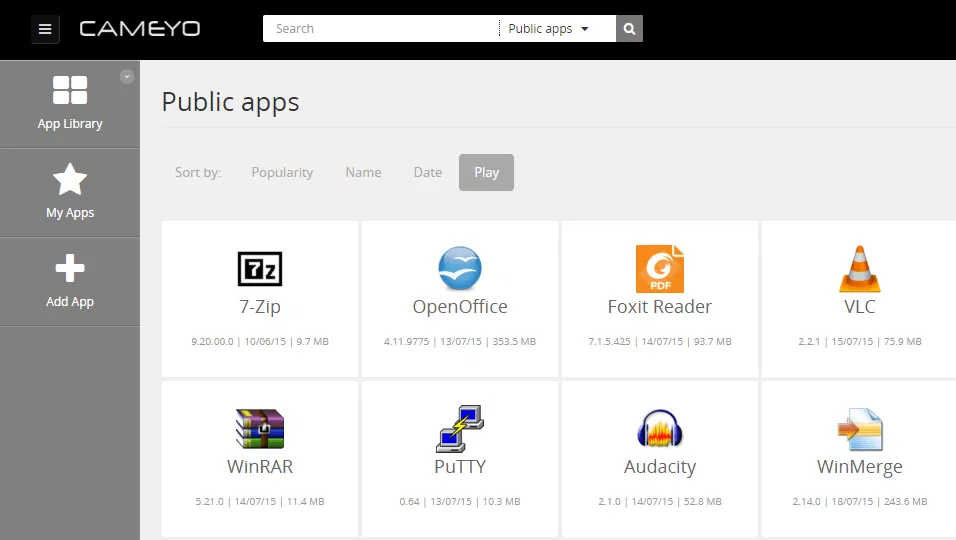Click the WinMerge title text

coord(860,467)
